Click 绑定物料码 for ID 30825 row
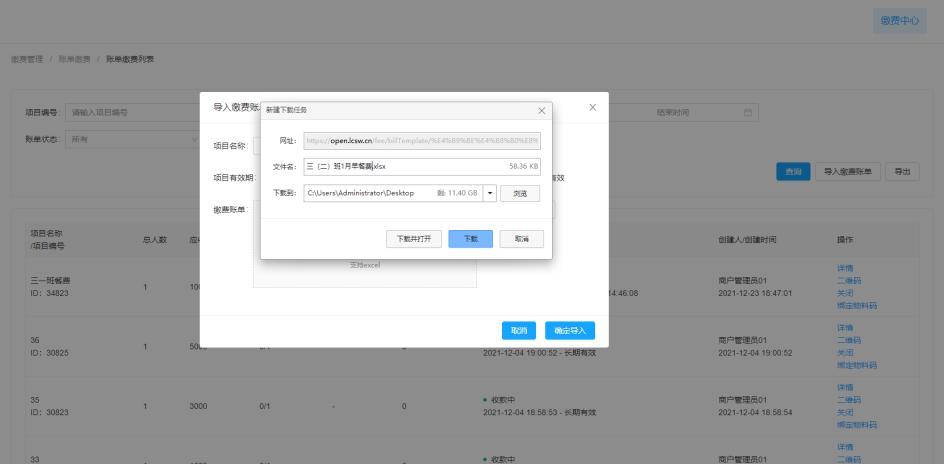This screenshot has width=944, height=464. [x=857, y=365]
